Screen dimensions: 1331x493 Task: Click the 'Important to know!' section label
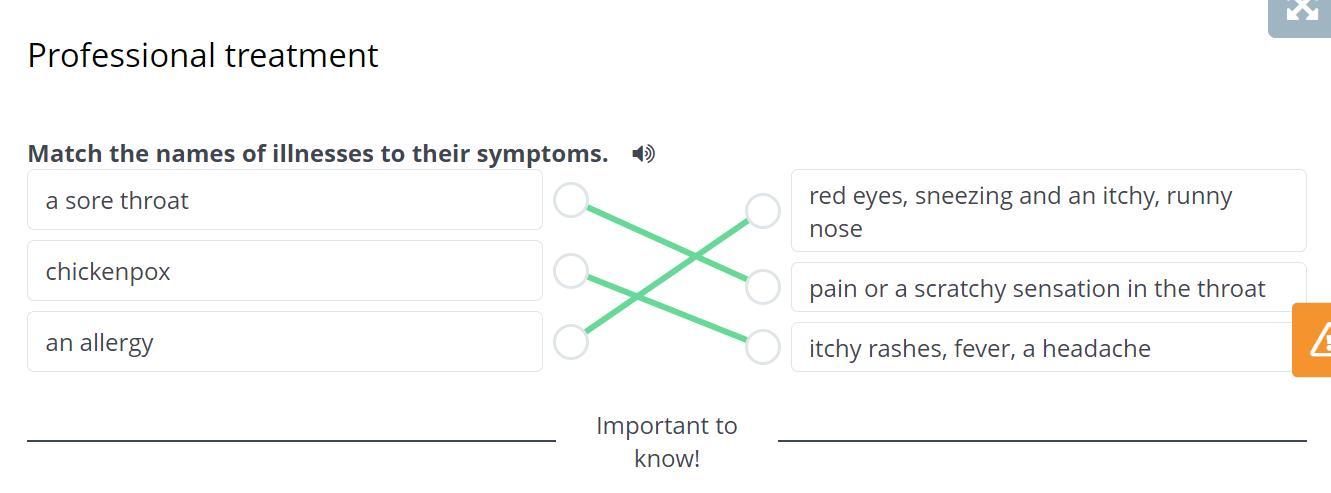point(666,441)
